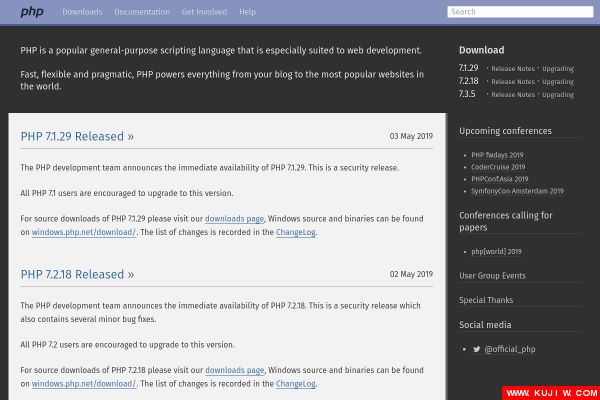Open User Group Events
The image size is (600, 400).
[492, 276]
